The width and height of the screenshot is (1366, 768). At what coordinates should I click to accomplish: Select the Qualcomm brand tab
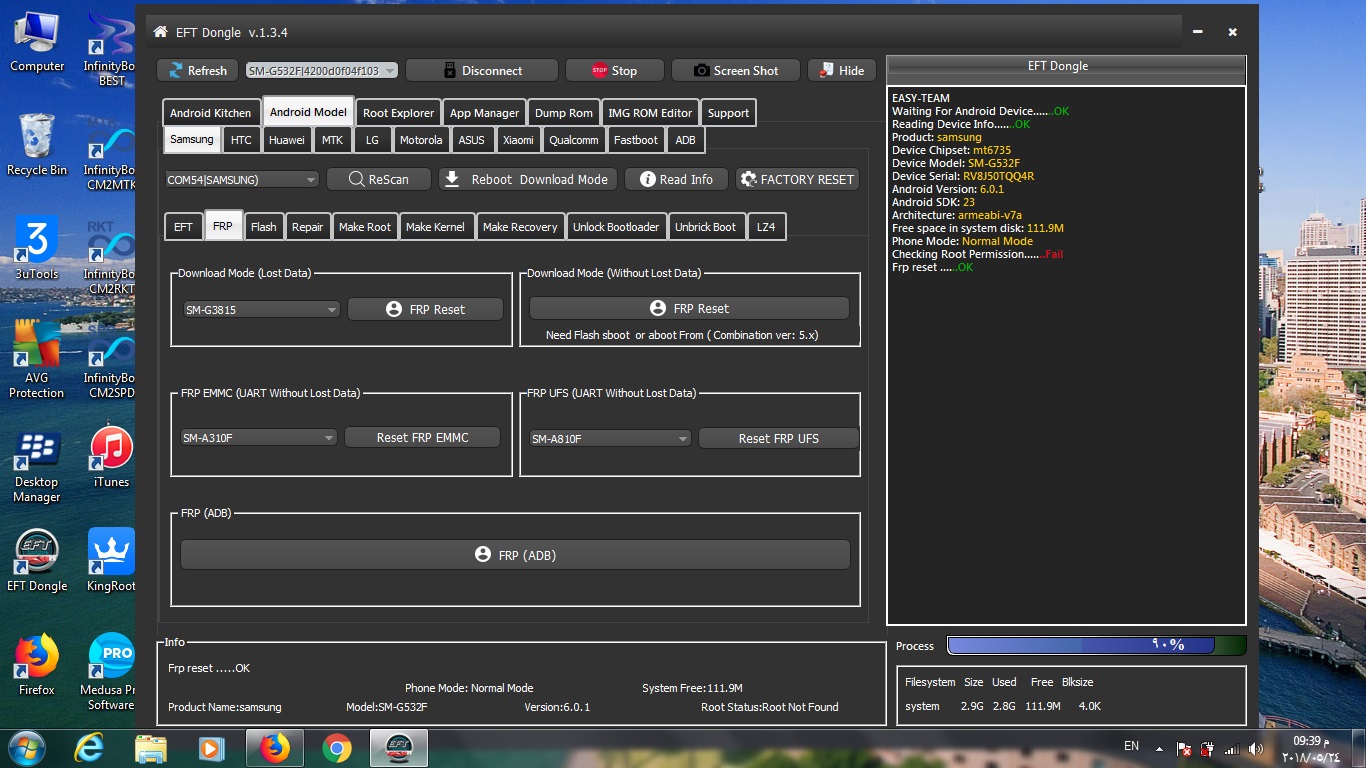pyautogui.click(x=574, y=140)
